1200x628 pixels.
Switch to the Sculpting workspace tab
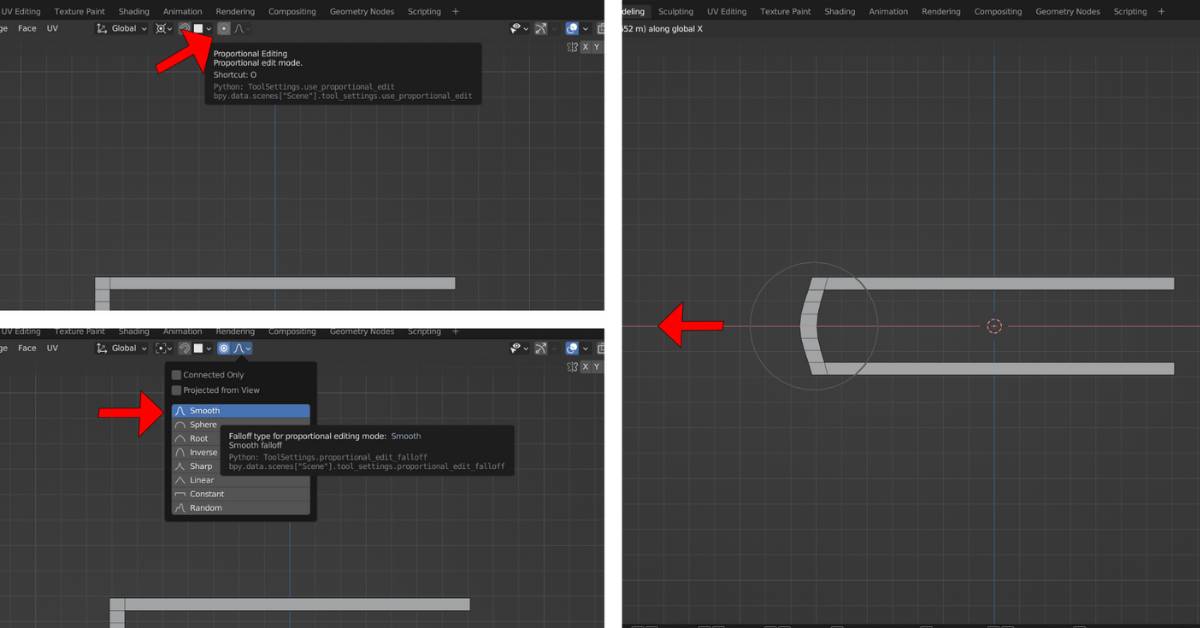pos(676,11)
